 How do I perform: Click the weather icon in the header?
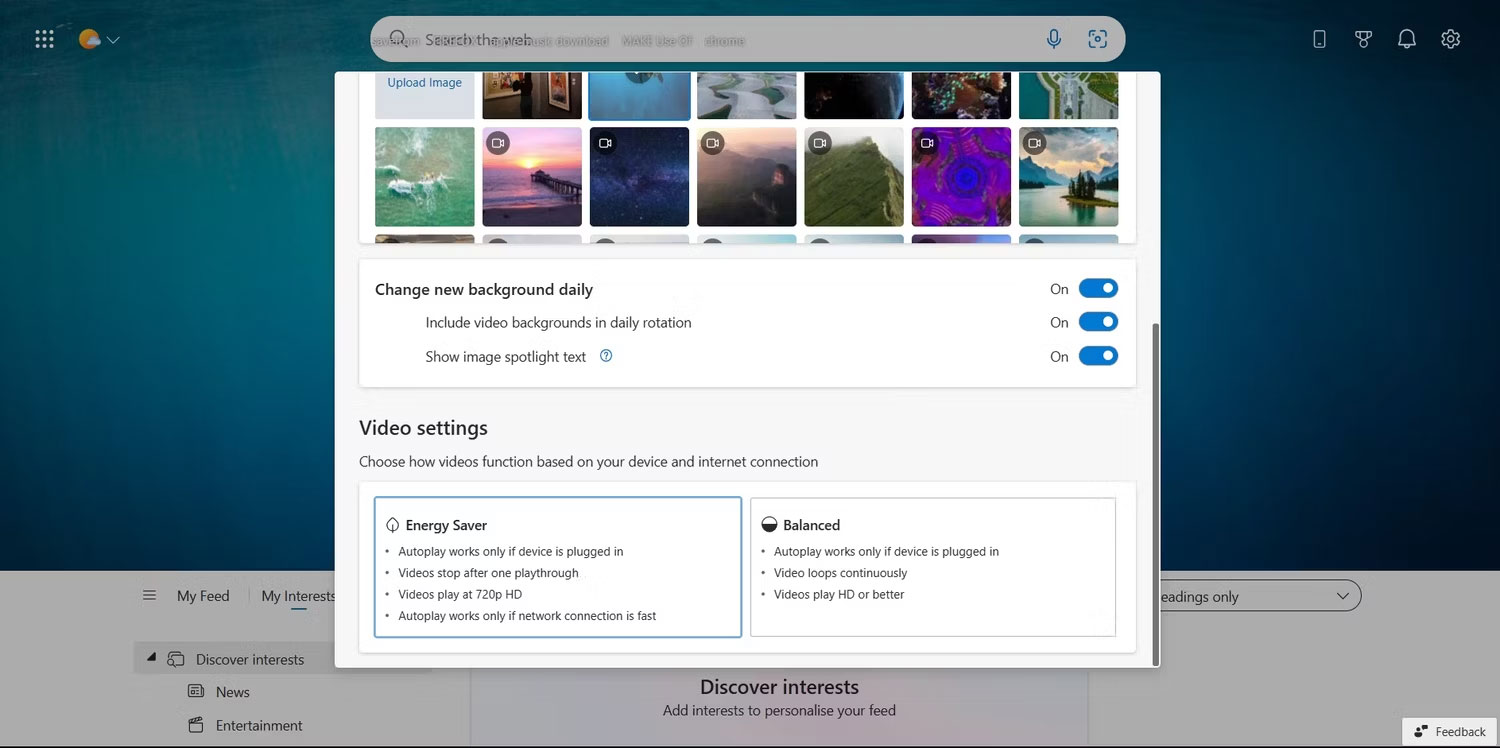(90, 39)
